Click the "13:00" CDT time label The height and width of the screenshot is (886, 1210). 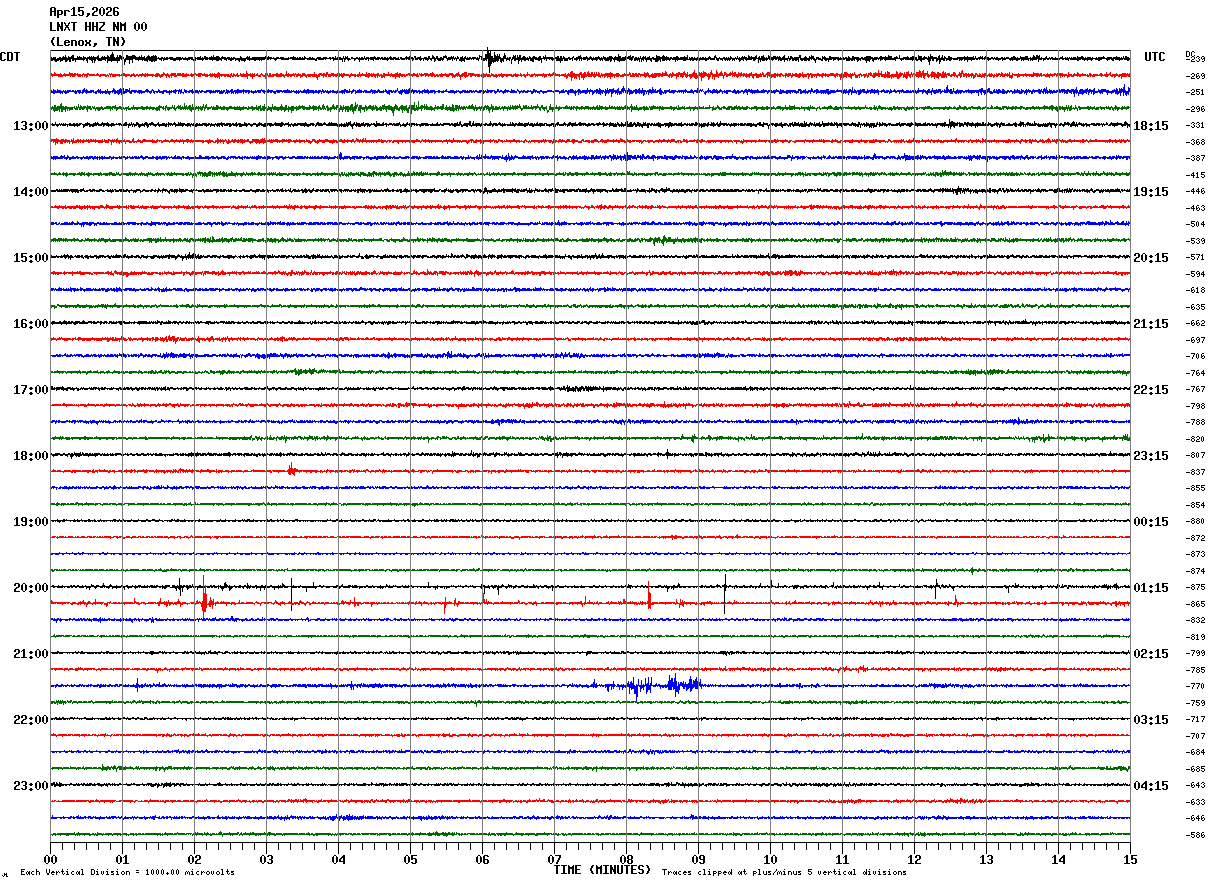click(31, 126)
